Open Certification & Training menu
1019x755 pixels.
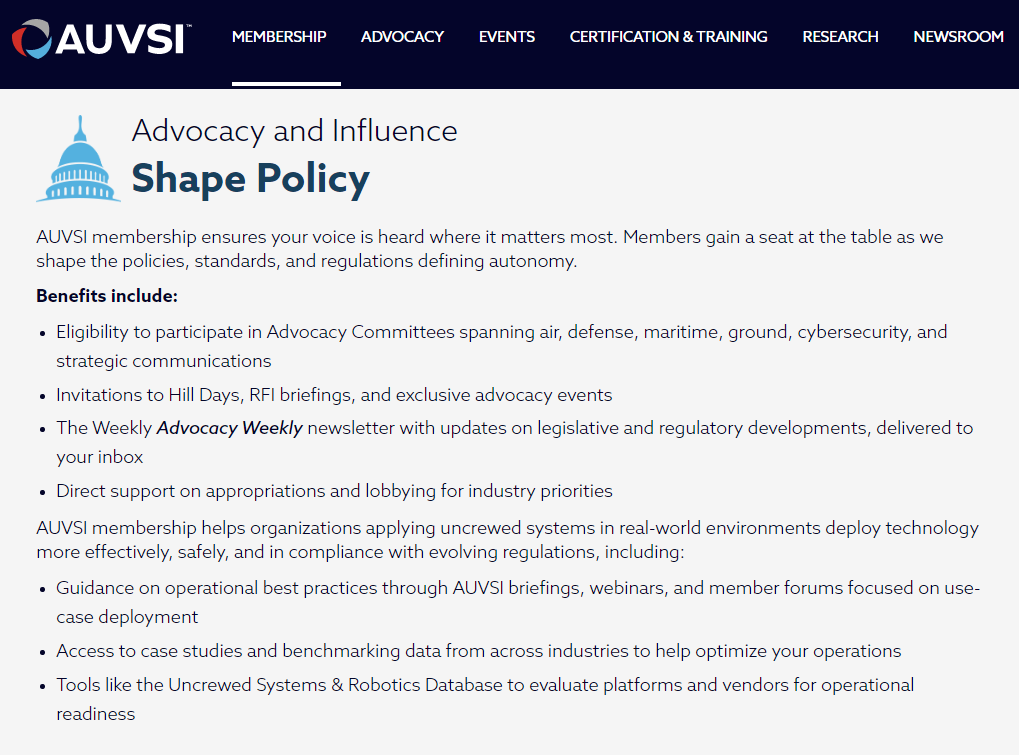click(668, 37)
